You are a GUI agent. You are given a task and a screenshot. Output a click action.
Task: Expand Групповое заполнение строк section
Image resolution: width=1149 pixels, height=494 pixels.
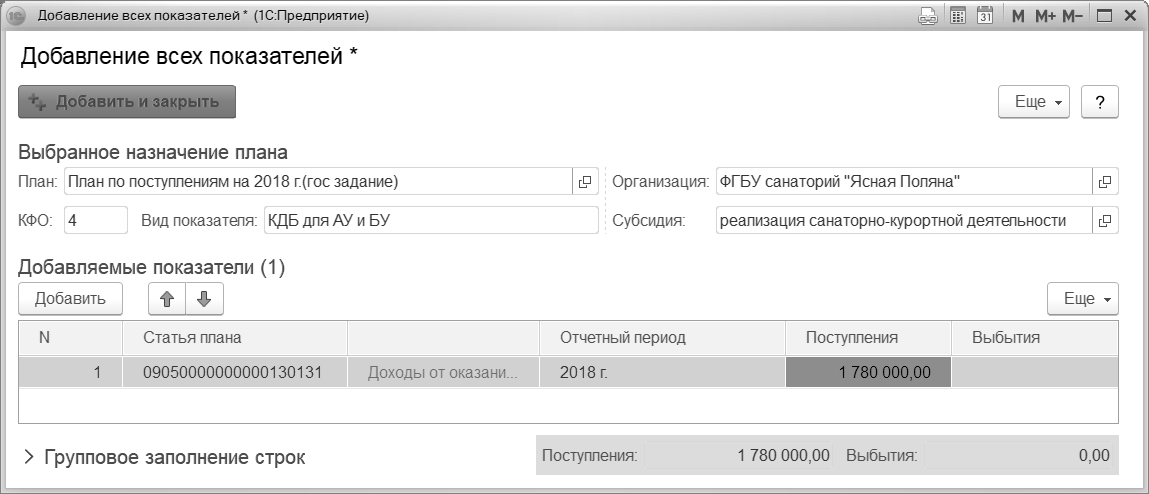[30, 458]
